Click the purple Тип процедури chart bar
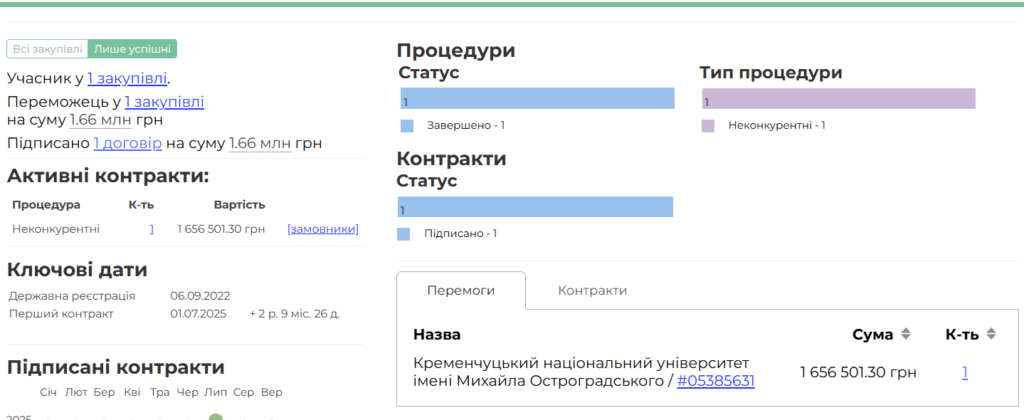The image size is (1024, 420). click(838, 98)
